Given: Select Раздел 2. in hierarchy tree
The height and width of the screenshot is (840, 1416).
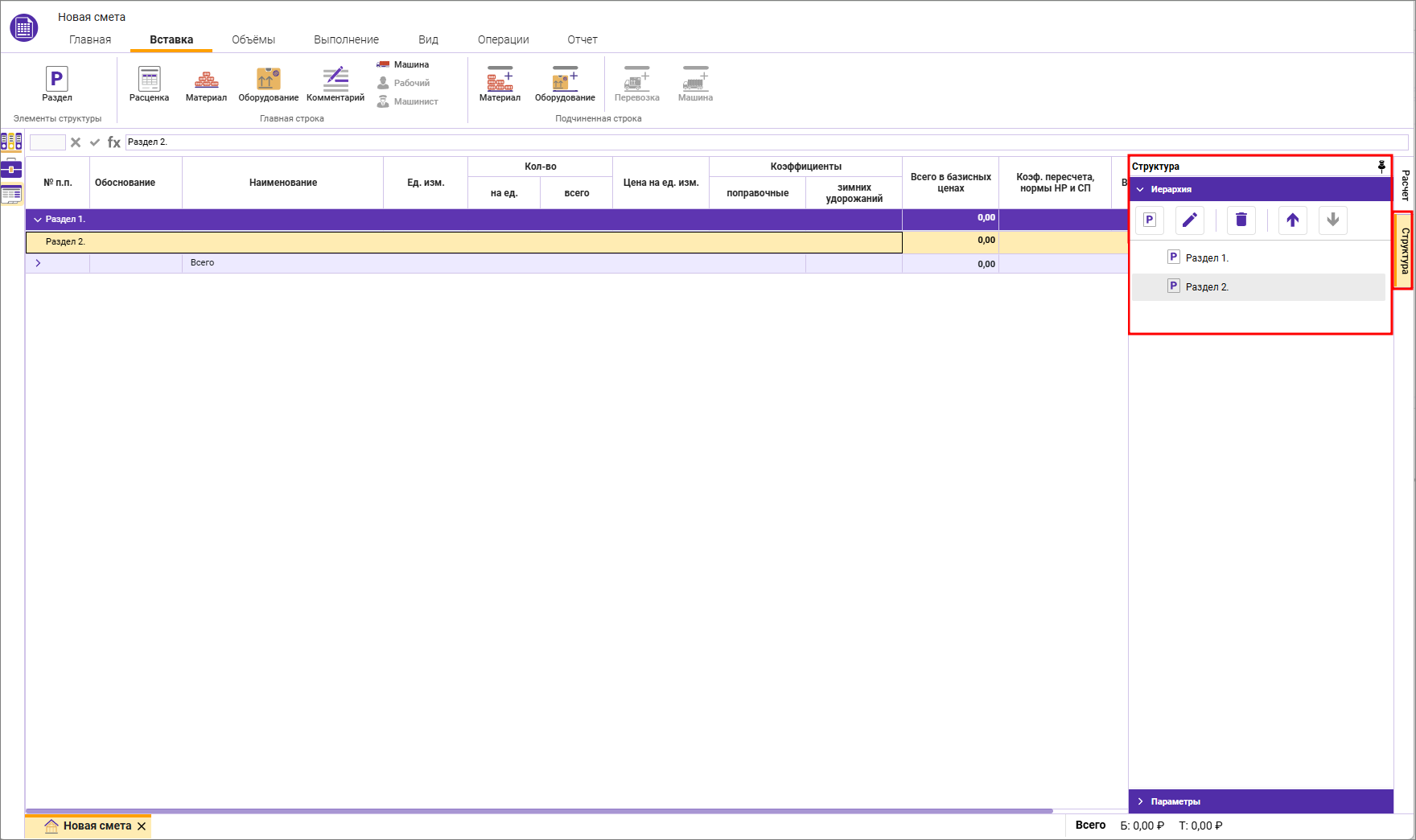Looking at the screenshot, I should [x=1206, y=287].
